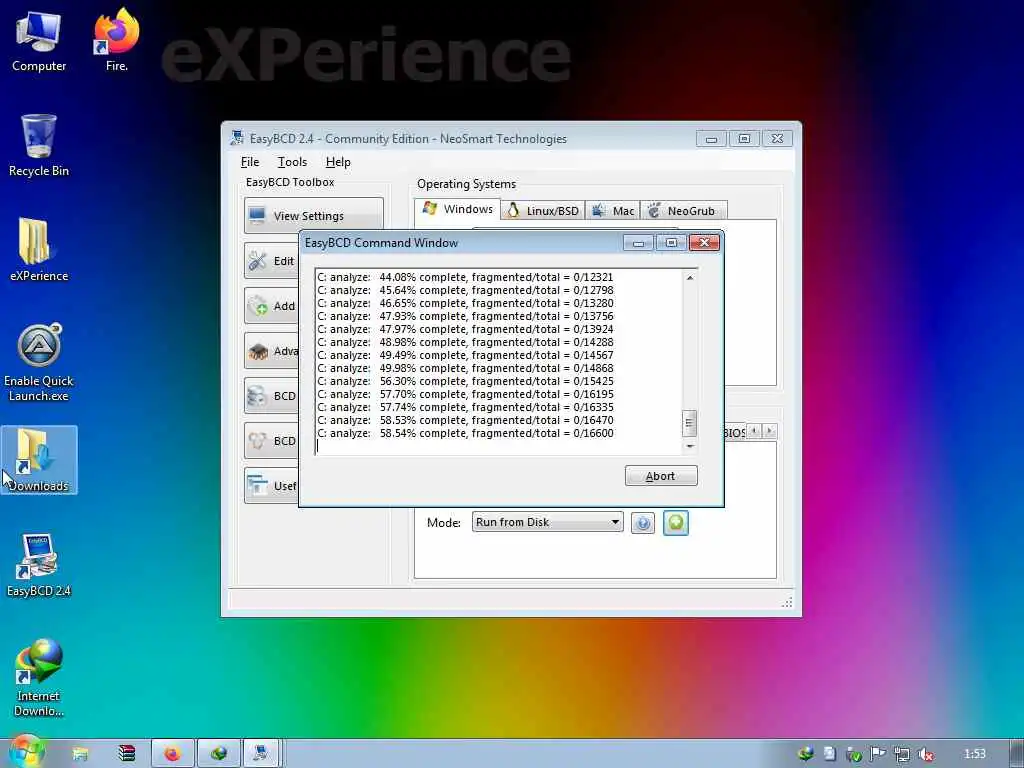Click the Useful Utilities toolbox button

pyautogui.click(x=271, y=486)
